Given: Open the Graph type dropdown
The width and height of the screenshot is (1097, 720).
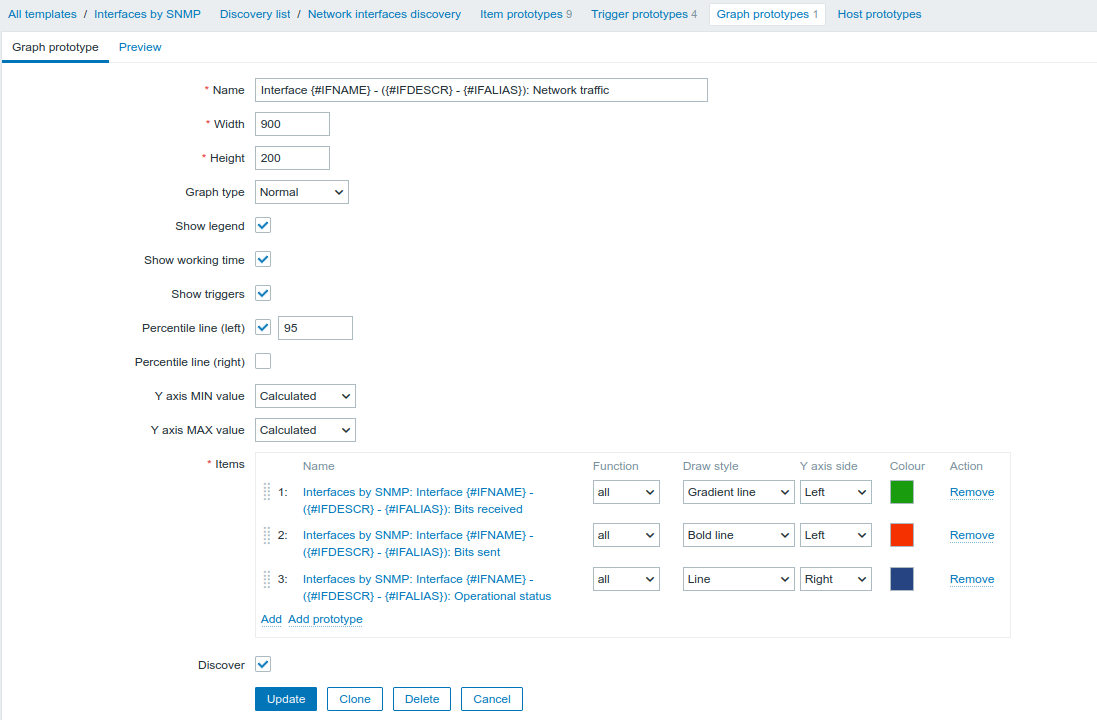Looking at the screenshot, I should pos(302,192).
